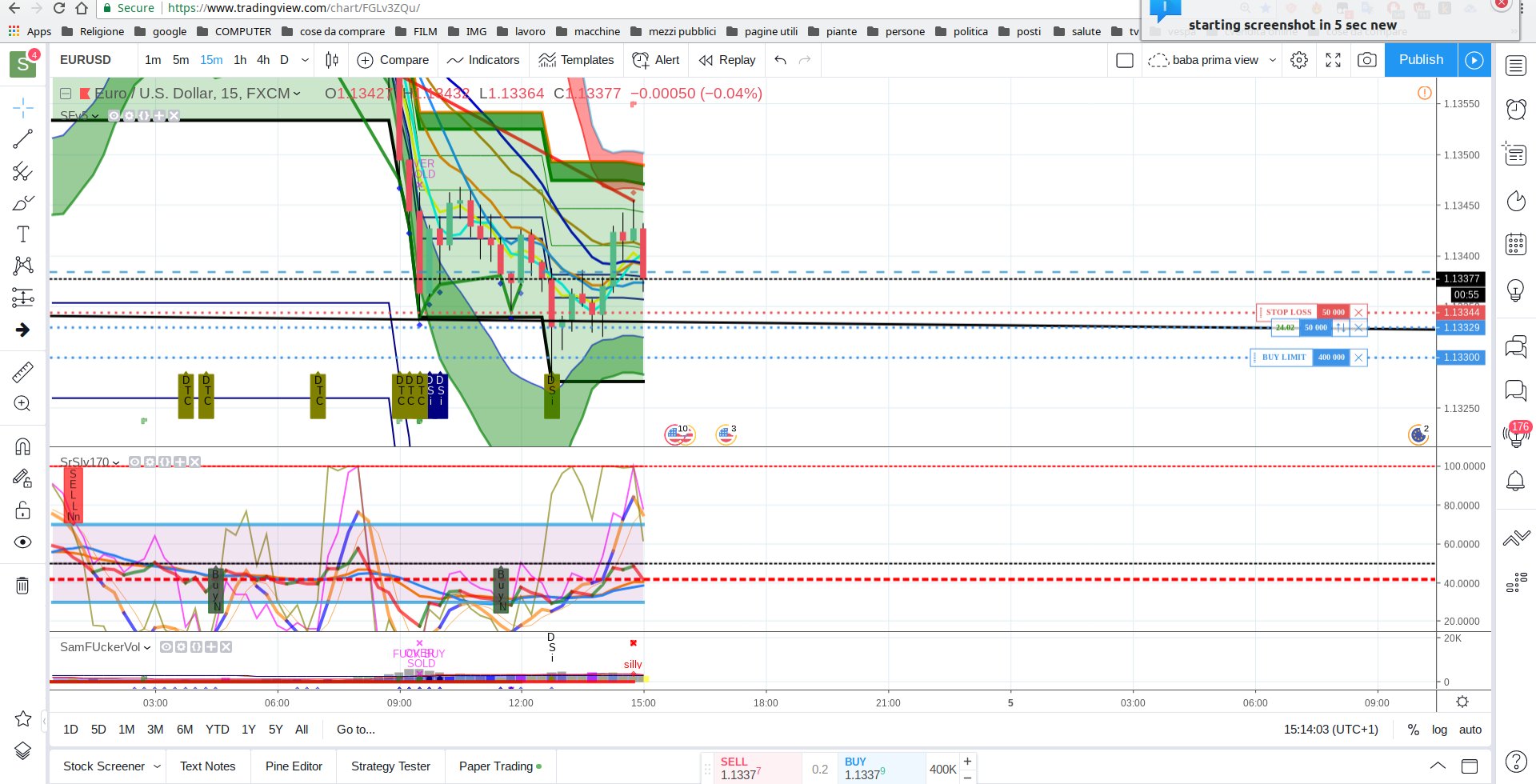Viewport: 1536px width, 784px height.
Task: Enter fullscreen mode
Action: pos(1333,60)
